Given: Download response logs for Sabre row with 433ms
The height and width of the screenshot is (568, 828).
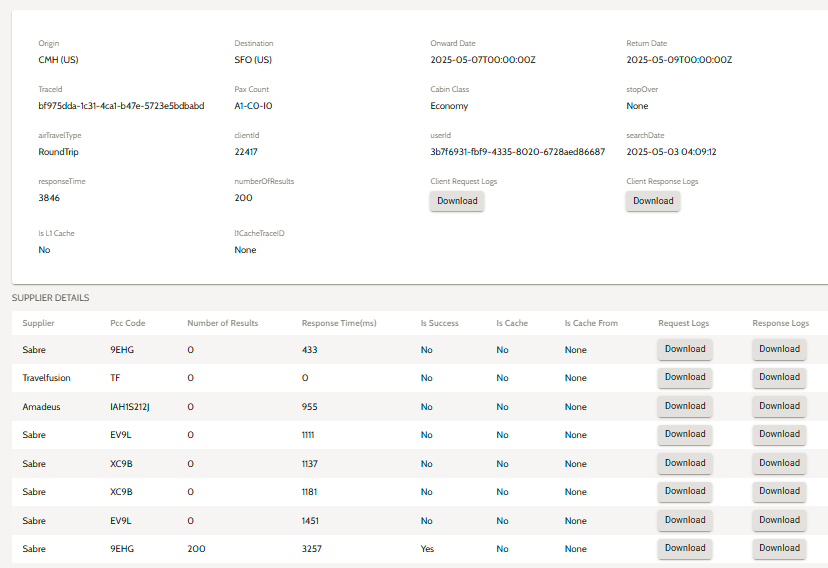Looking at the screenshot, I should point(779,350).
